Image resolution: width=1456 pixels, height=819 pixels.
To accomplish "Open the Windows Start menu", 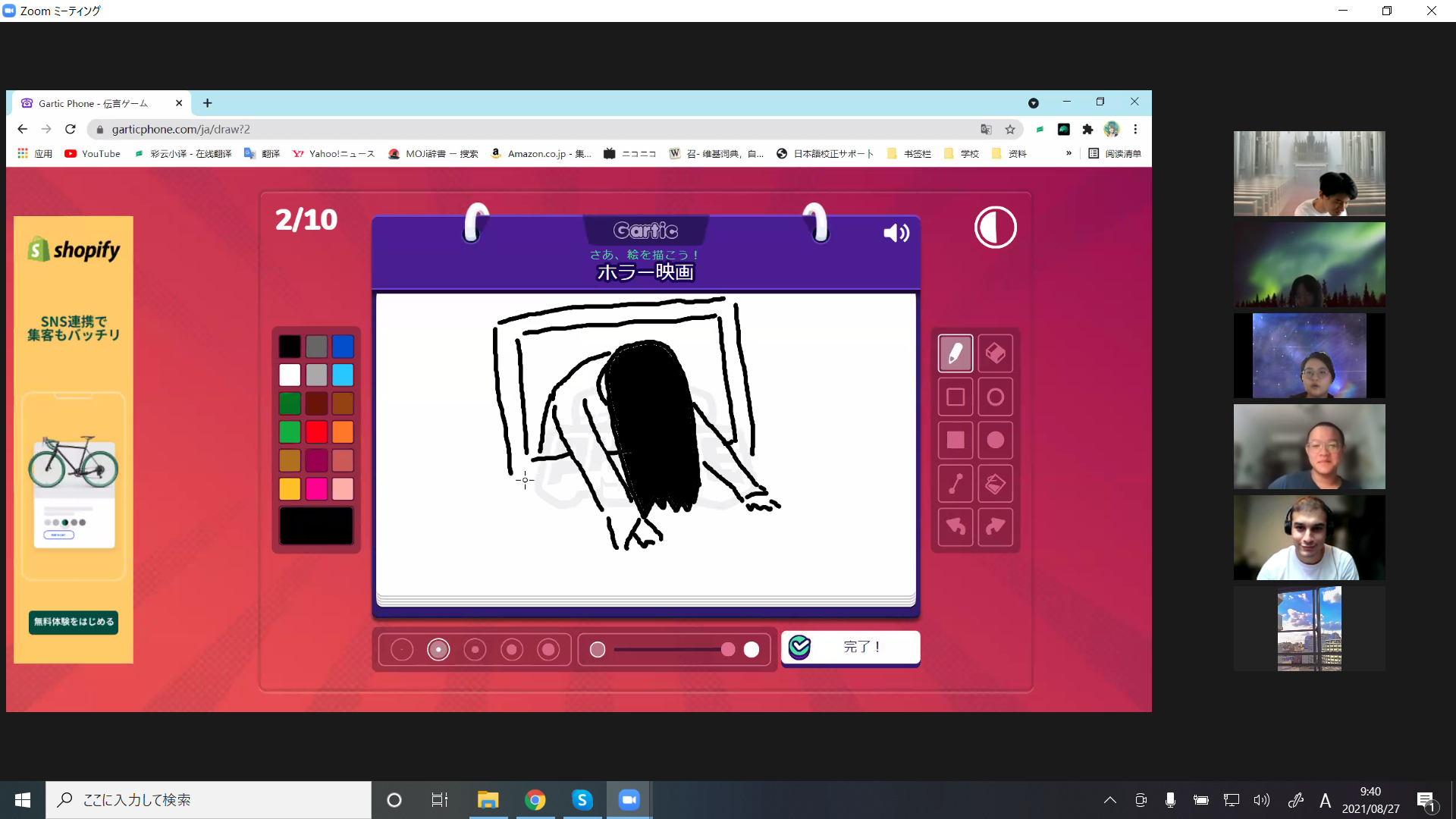I will tap(23, 800).
